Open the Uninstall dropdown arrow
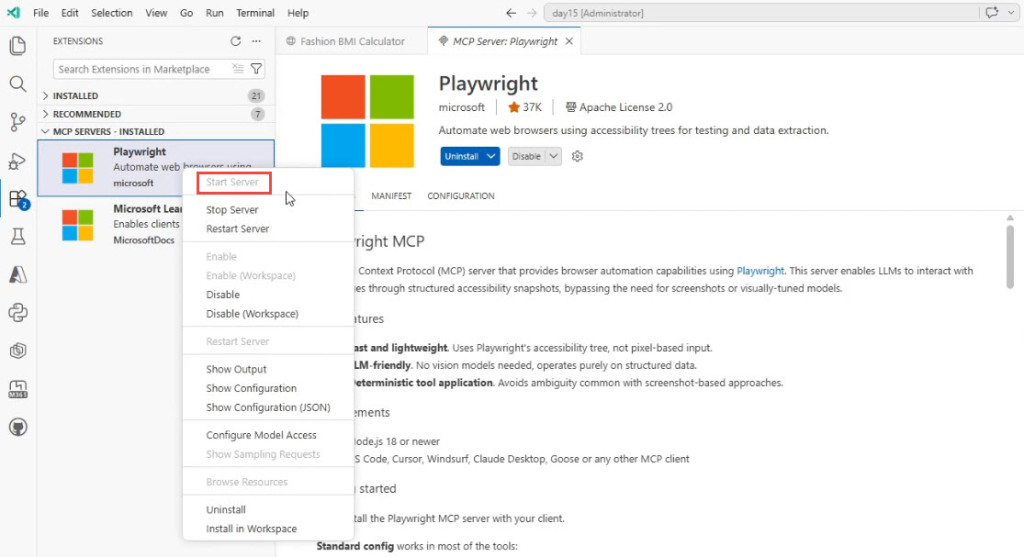The width and height of the screenshot is (1024, 557). (491, 156)
